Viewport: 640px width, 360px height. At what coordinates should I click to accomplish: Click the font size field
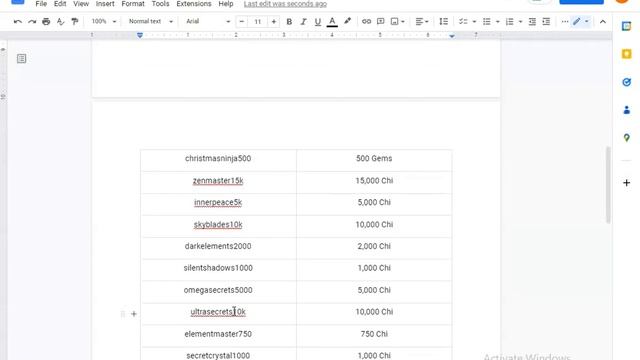coord(258,22)
